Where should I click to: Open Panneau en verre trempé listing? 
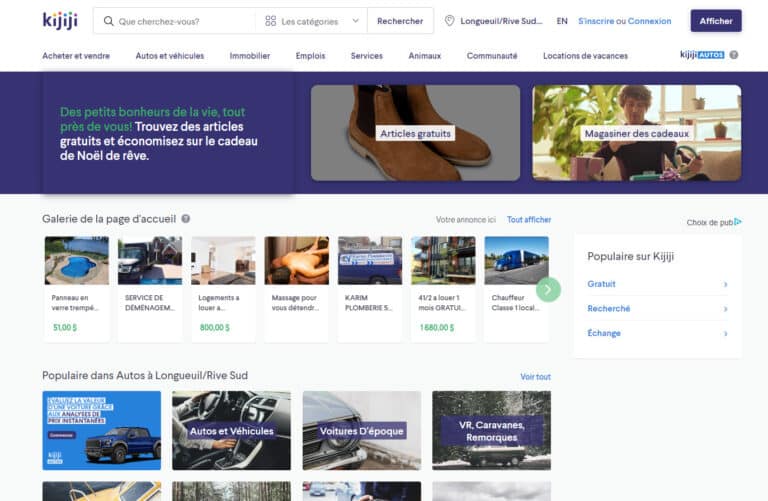coord(76,289)
